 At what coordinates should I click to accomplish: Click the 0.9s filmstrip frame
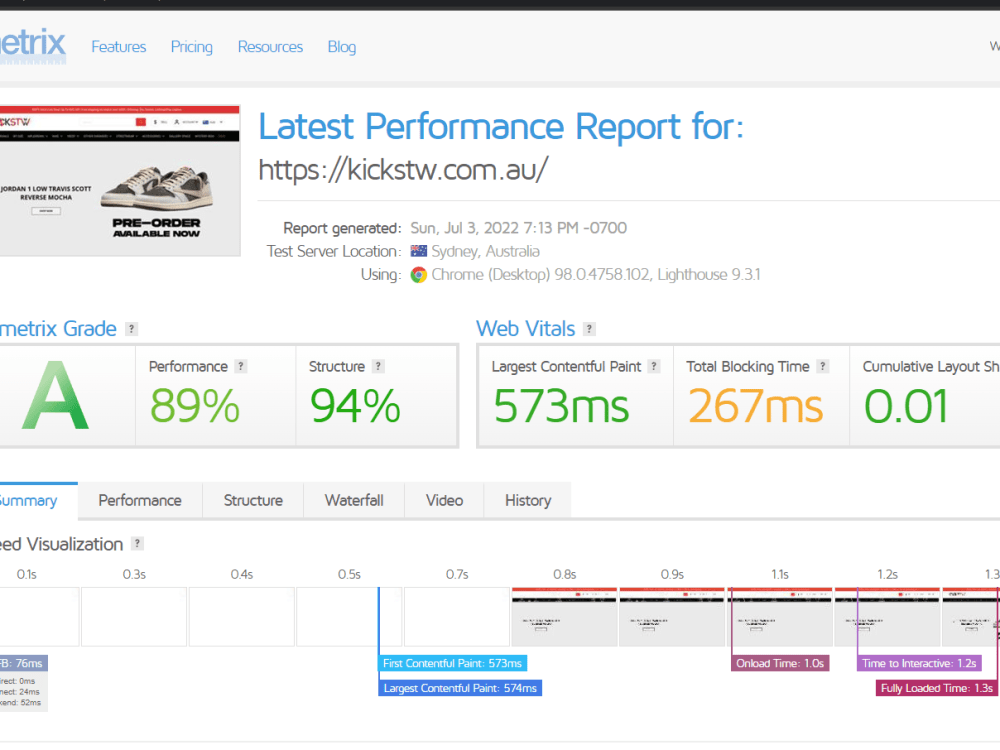672,617
